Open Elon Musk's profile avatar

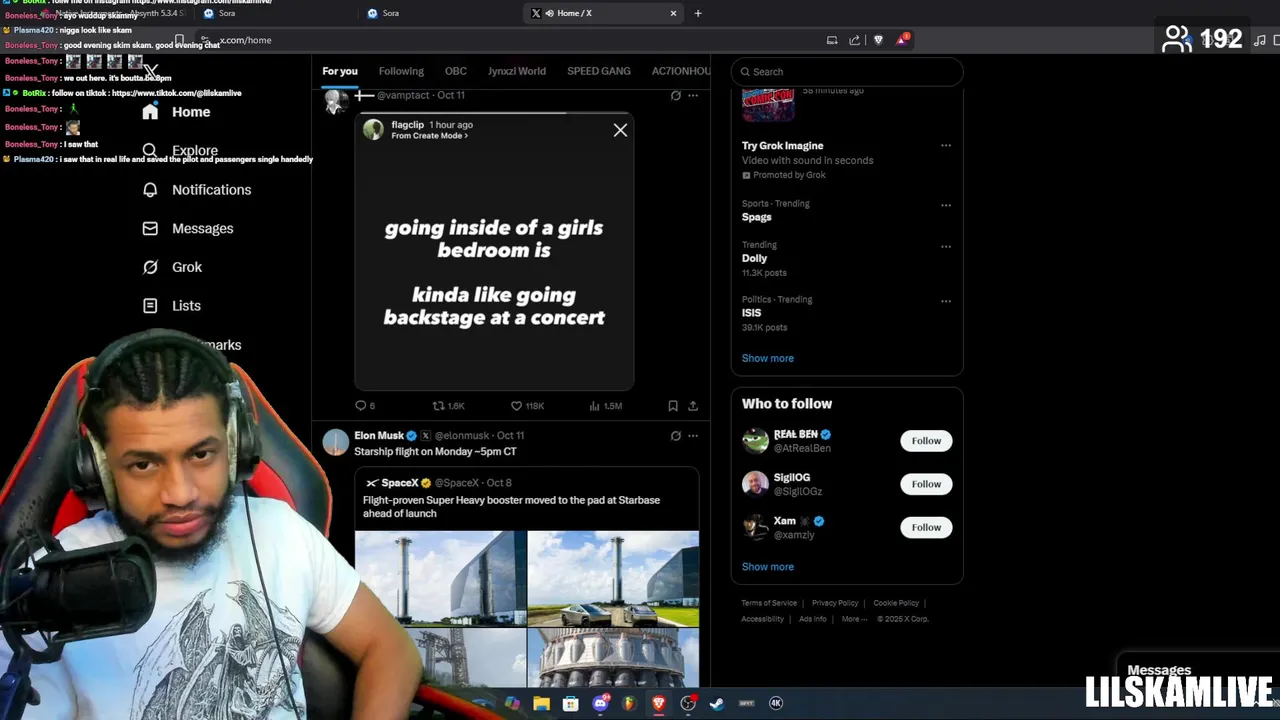[336, 442]
